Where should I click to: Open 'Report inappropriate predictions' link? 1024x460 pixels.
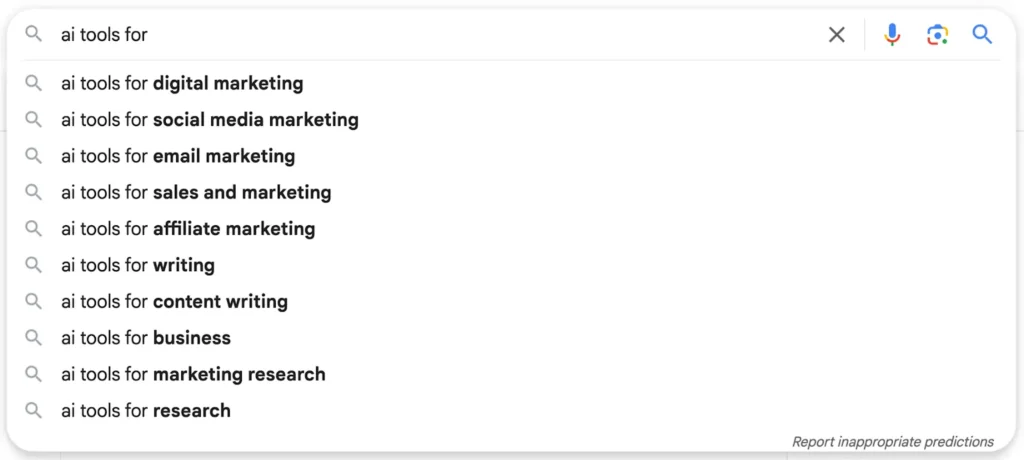point(893,442)
